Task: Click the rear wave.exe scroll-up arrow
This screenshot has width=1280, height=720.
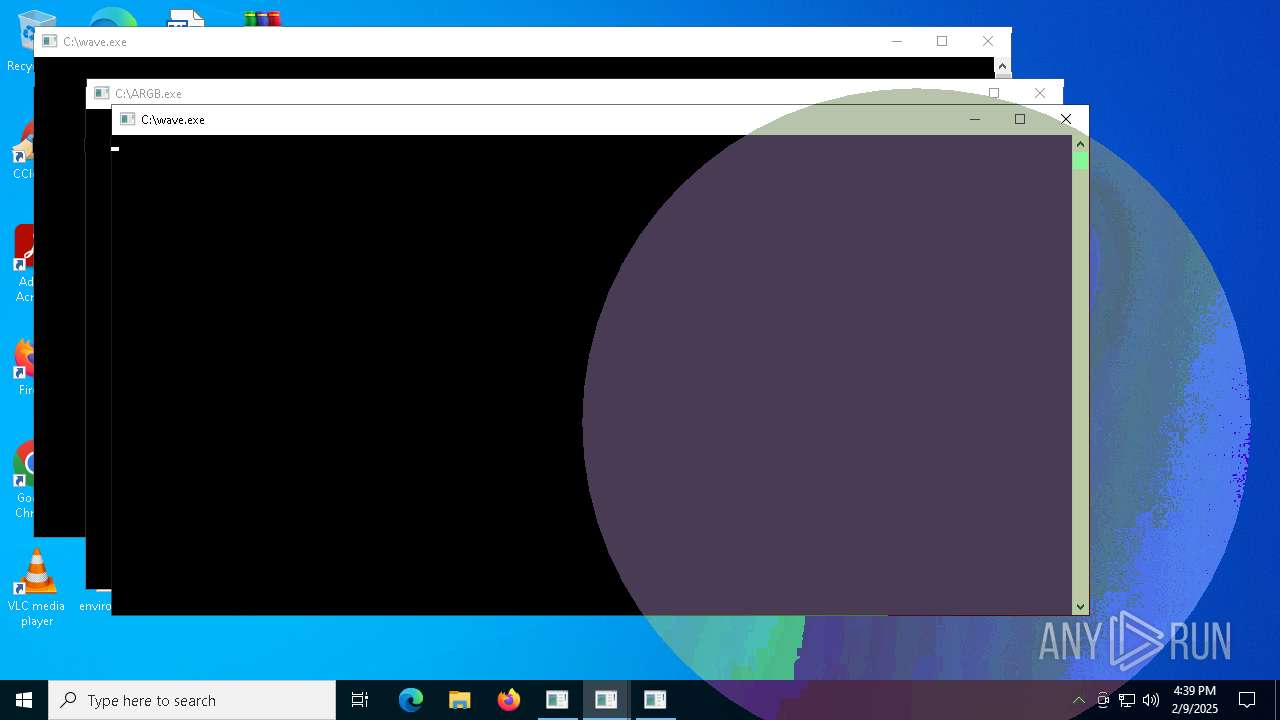Action: click(1002, 66)
